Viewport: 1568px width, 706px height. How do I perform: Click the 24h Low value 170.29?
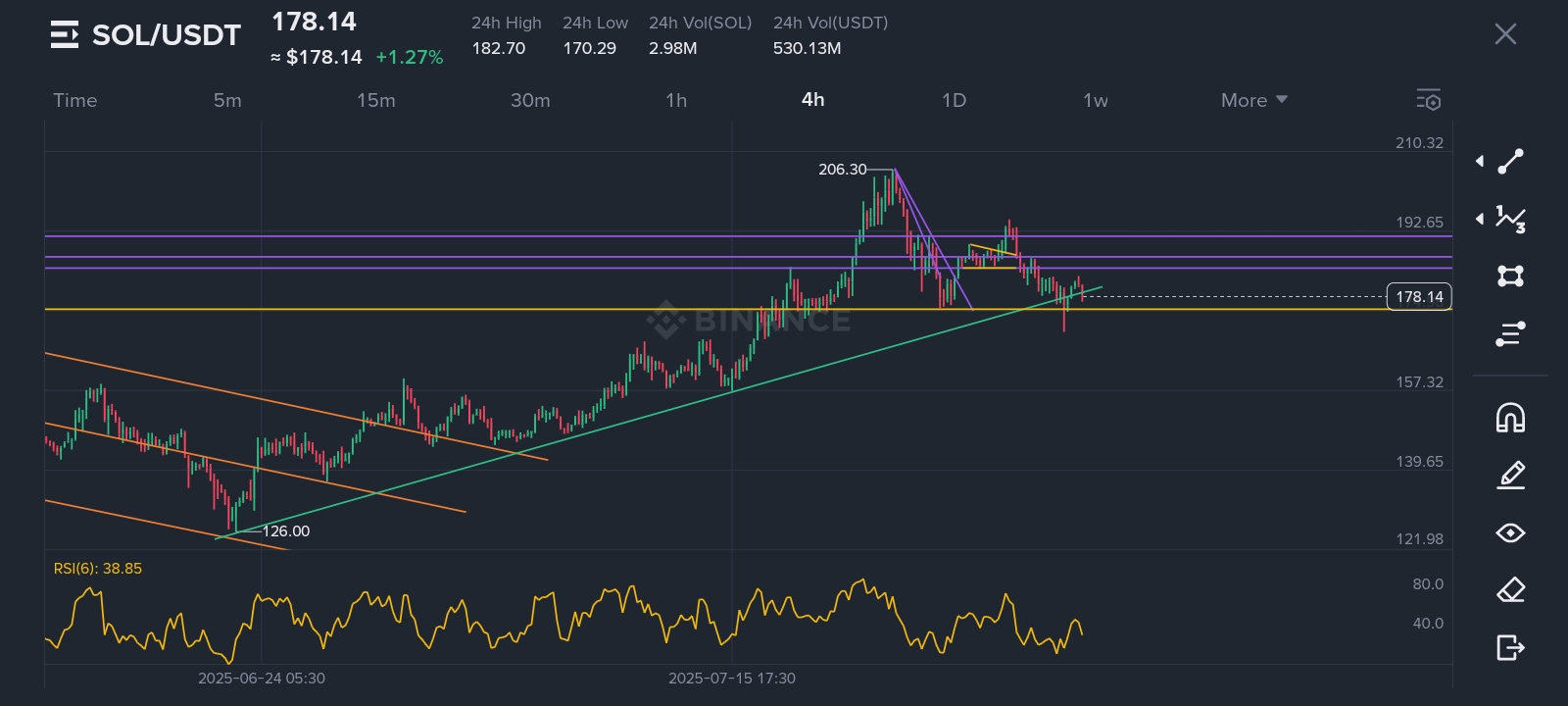589,48
